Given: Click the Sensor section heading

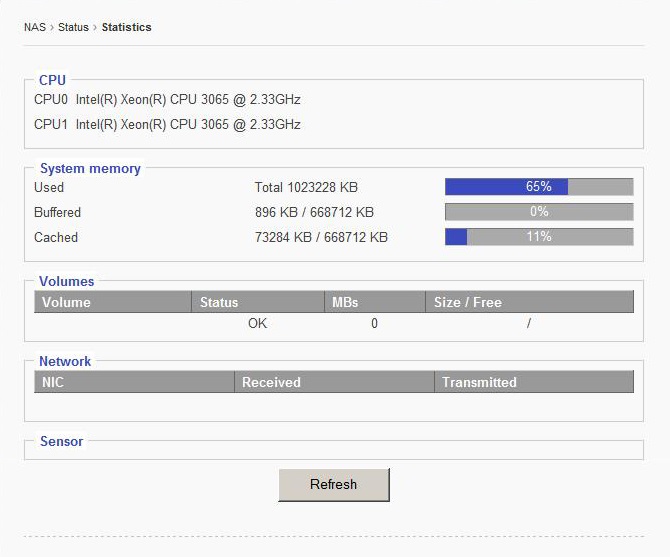Looking at the screenshot, I should [x=61, y=441].
